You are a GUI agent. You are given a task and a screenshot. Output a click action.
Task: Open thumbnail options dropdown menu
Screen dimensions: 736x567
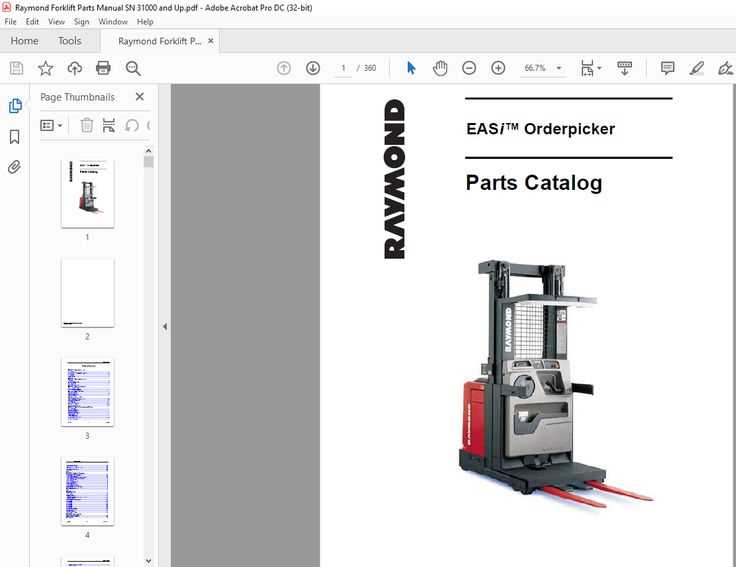point(51,125)
